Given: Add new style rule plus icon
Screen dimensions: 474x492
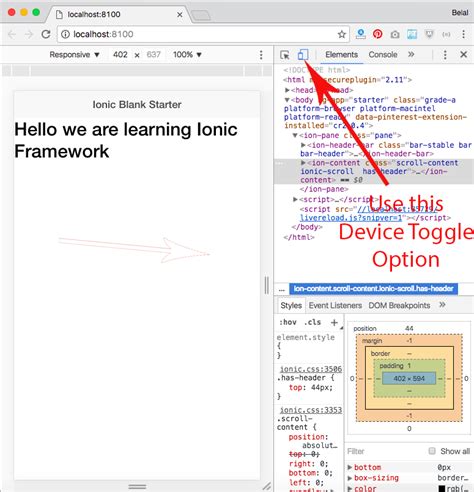Looking at the screenshot, I should click(334, 322).
